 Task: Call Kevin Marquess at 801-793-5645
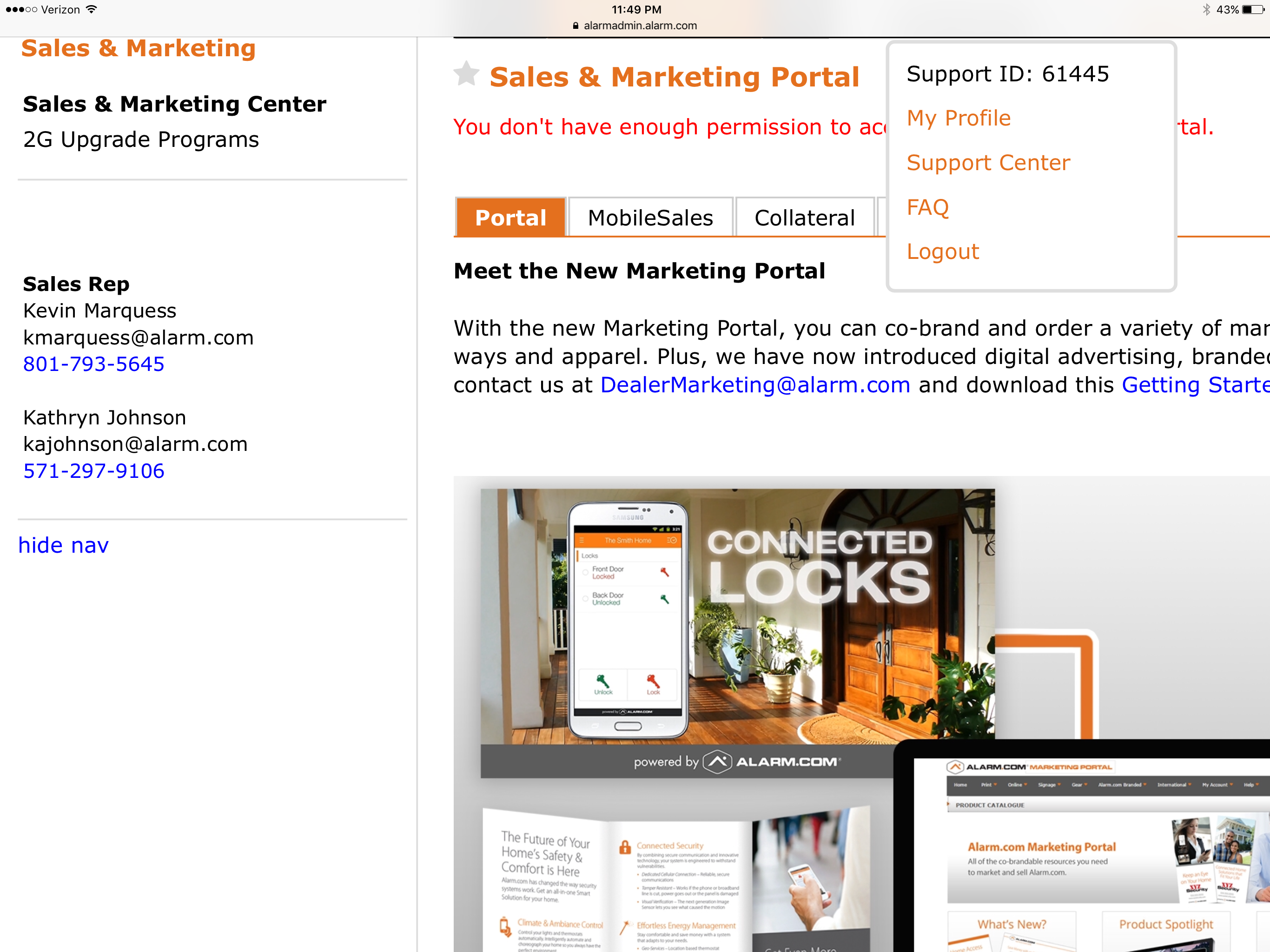(93, 364)
